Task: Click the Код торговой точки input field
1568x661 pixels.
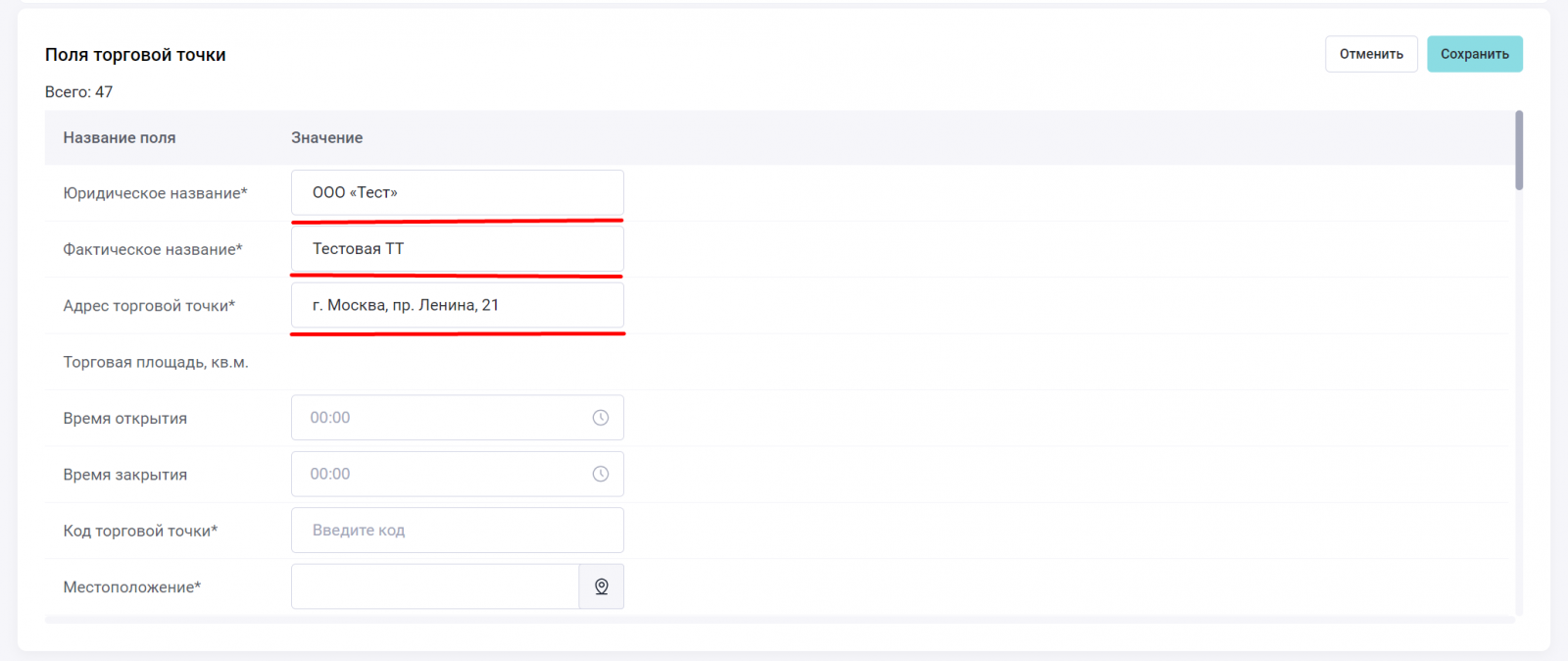Action: (457, 531)
